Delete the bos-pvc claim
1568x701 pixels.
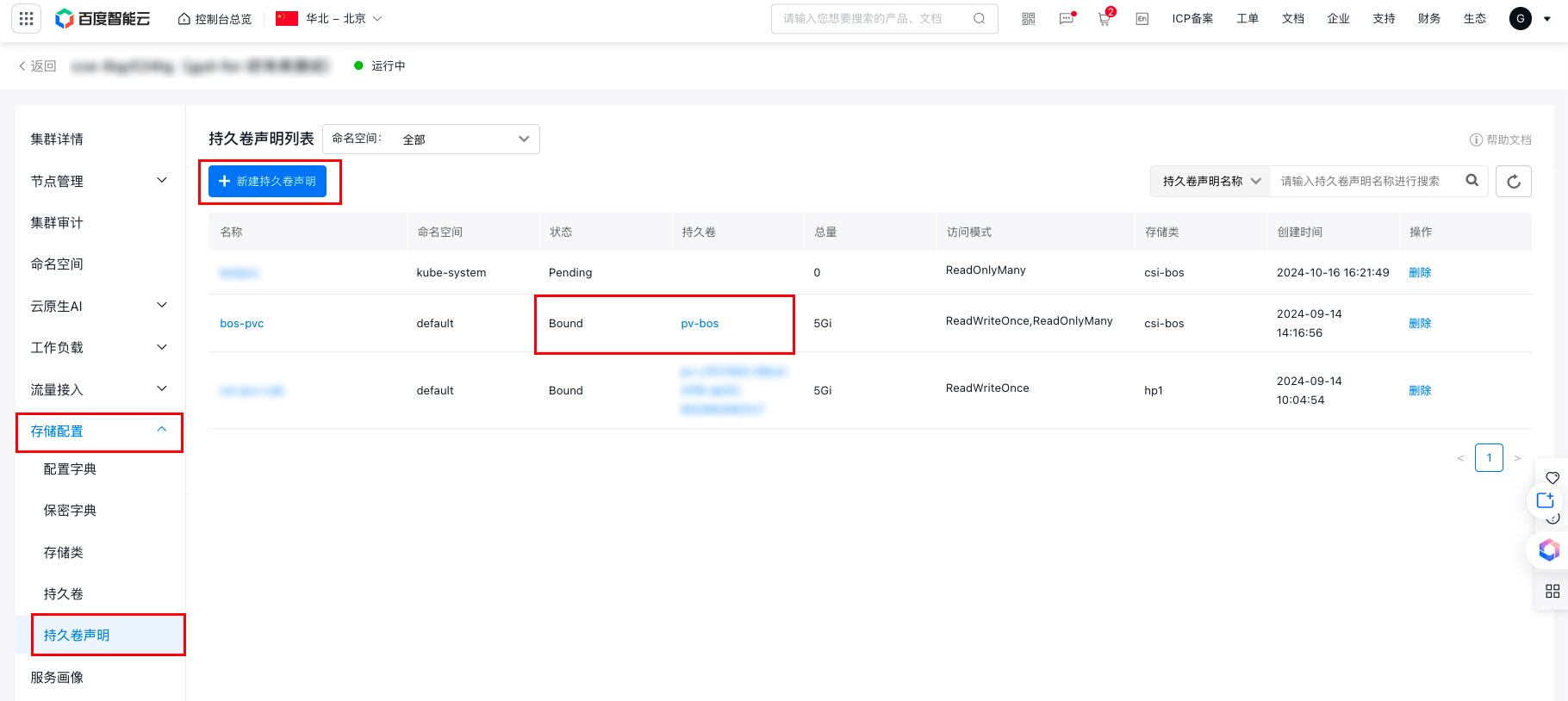(x=1420, y=324)
